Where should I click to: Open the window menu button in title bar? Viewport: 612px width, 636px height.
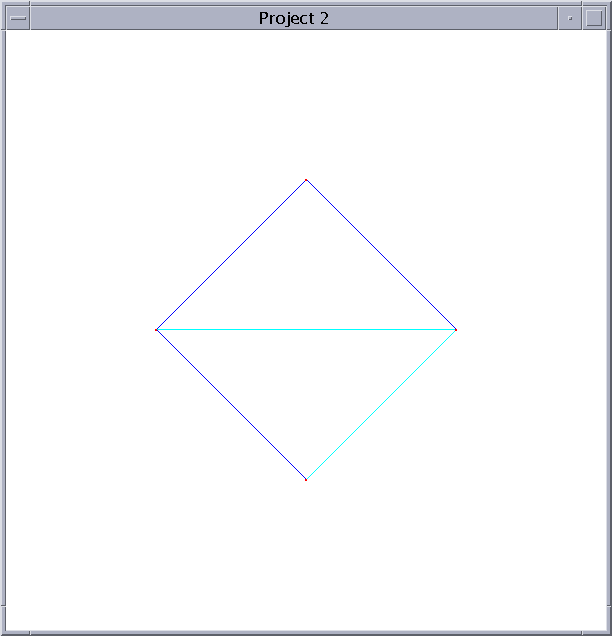click(18, 18)
